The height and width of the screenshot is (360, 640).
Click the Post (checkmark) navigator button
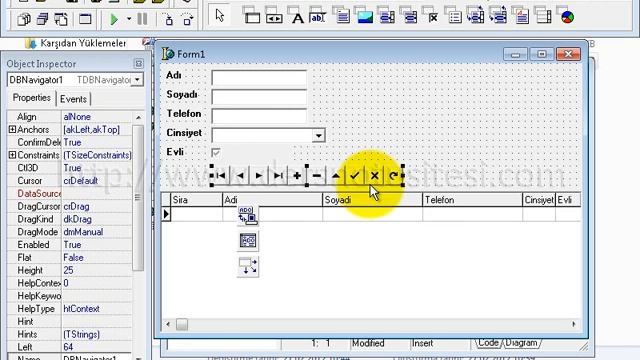tap(355, 176)
